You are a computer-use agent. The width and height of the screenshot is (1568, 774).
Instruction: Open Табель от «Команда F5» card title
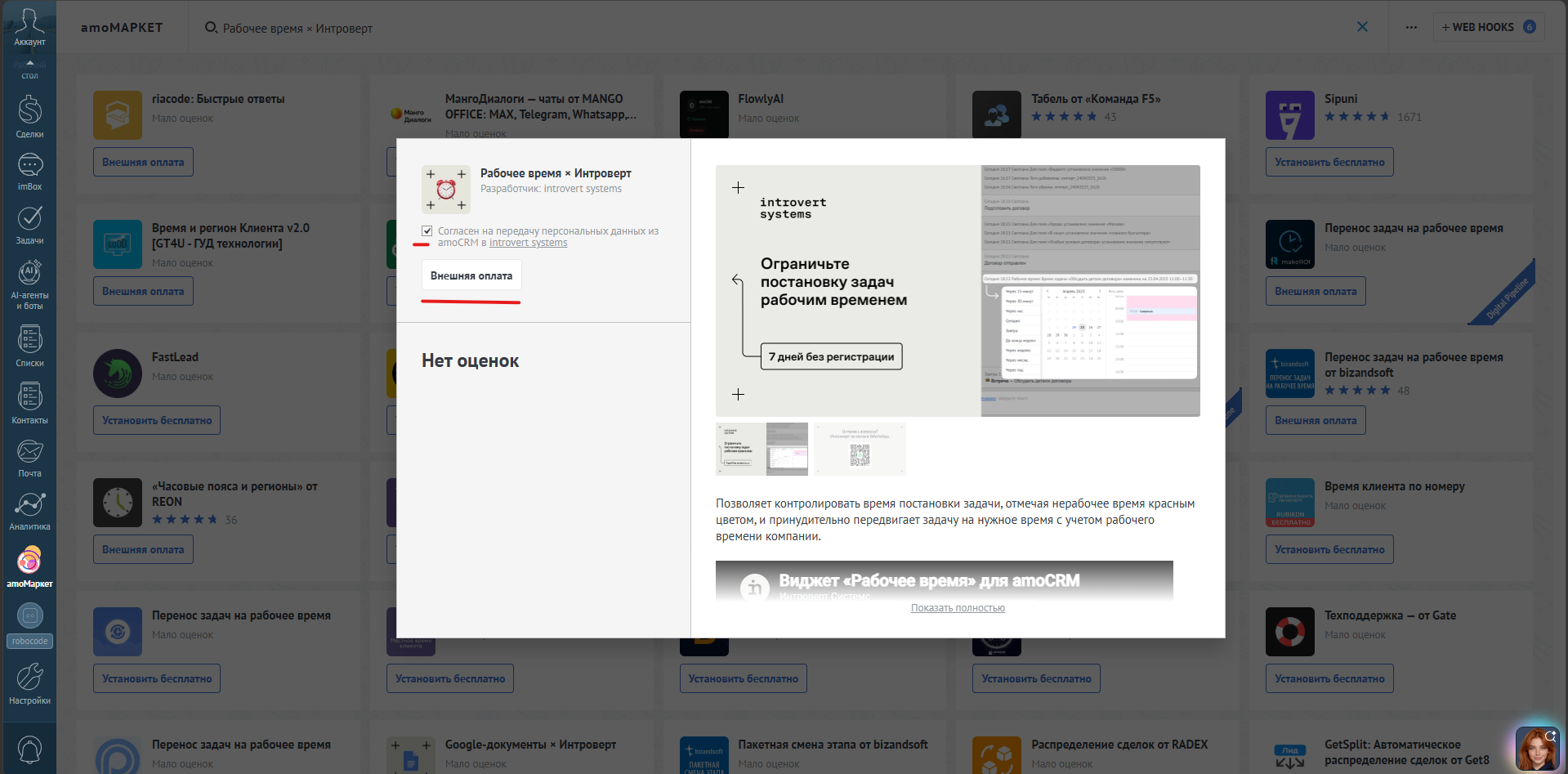coord(1096,99)
